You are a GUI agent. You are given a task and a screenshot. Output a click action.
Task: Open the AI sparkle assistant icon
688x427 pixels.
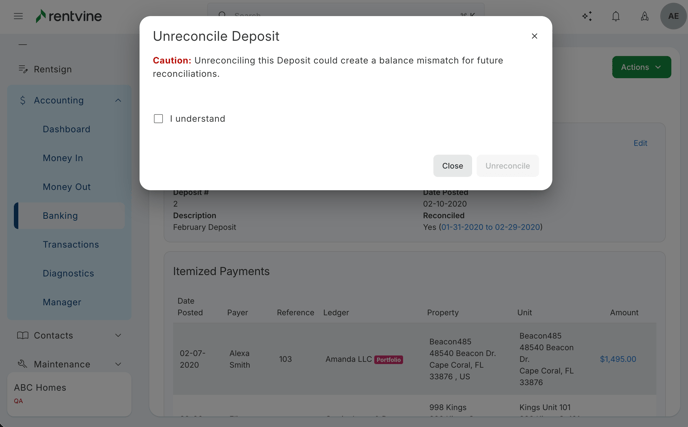coord(587,16)
